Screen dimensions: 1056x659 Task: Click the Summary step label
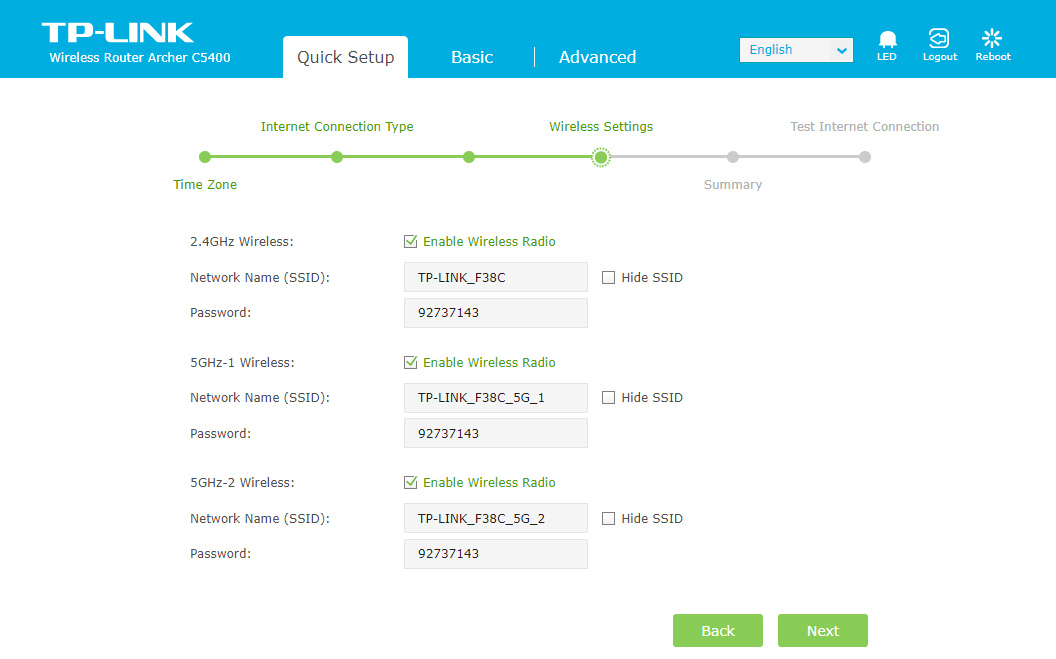coord(733,184)
